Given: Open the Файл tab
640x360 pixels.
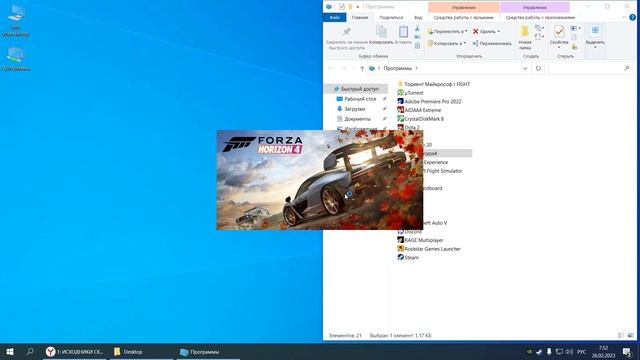Looking at the screenshot, I should click(335, 18).
